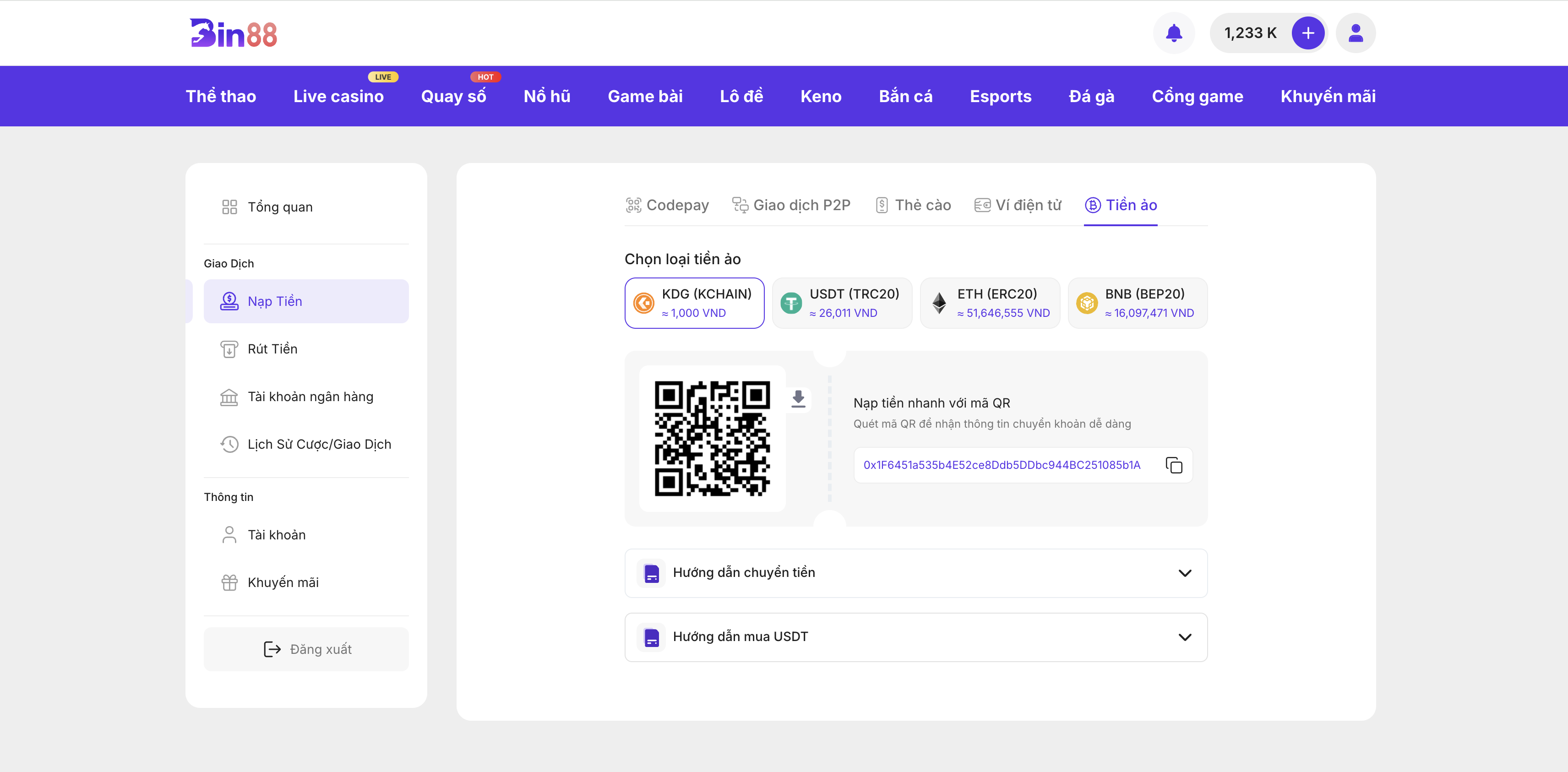
Task: Go to Keno section
Action: click(x=821, y=96)
